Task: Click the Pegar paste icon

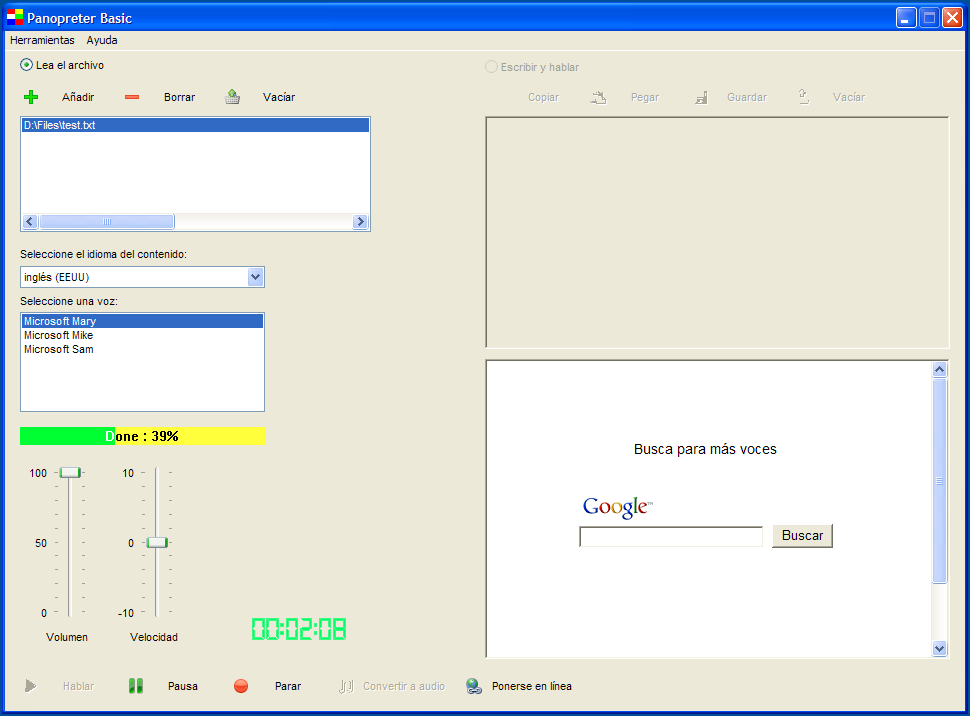Action: coord(598,97)
